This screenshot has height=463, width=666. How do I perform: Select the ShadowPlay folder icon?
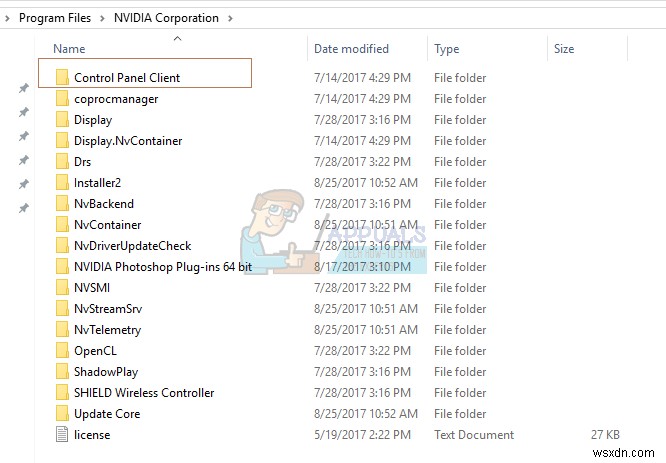point(62,372)
